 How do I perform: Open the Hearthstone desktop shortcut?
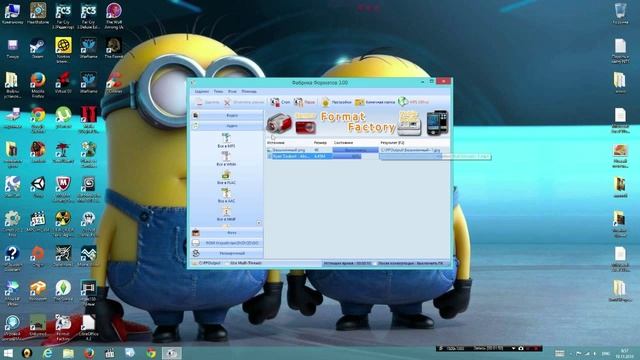(38, 13)
